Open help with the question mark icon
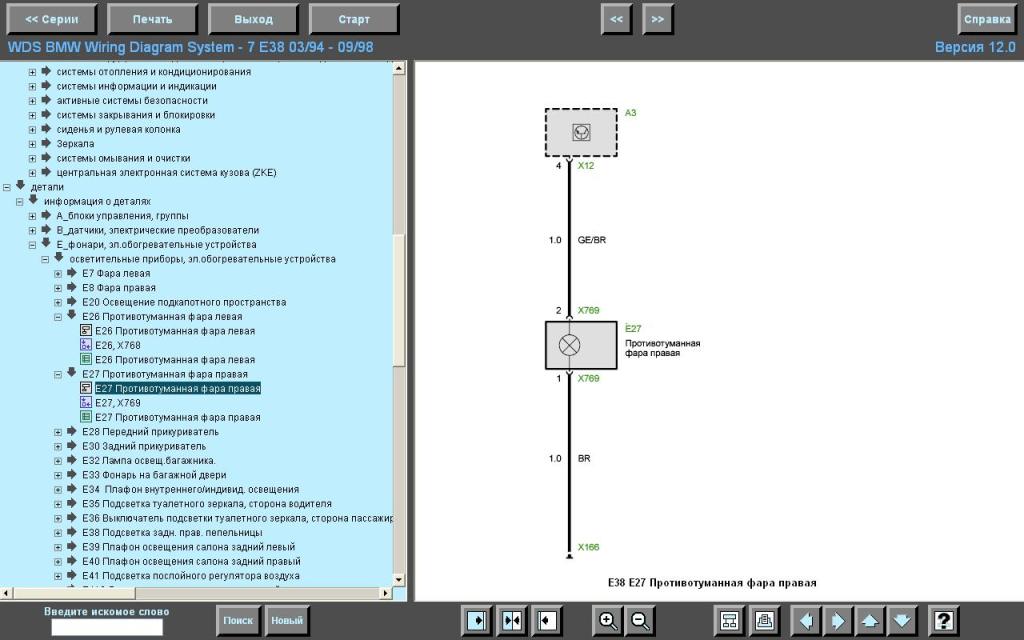The image size is (1024, 640). tap(943, 620)
